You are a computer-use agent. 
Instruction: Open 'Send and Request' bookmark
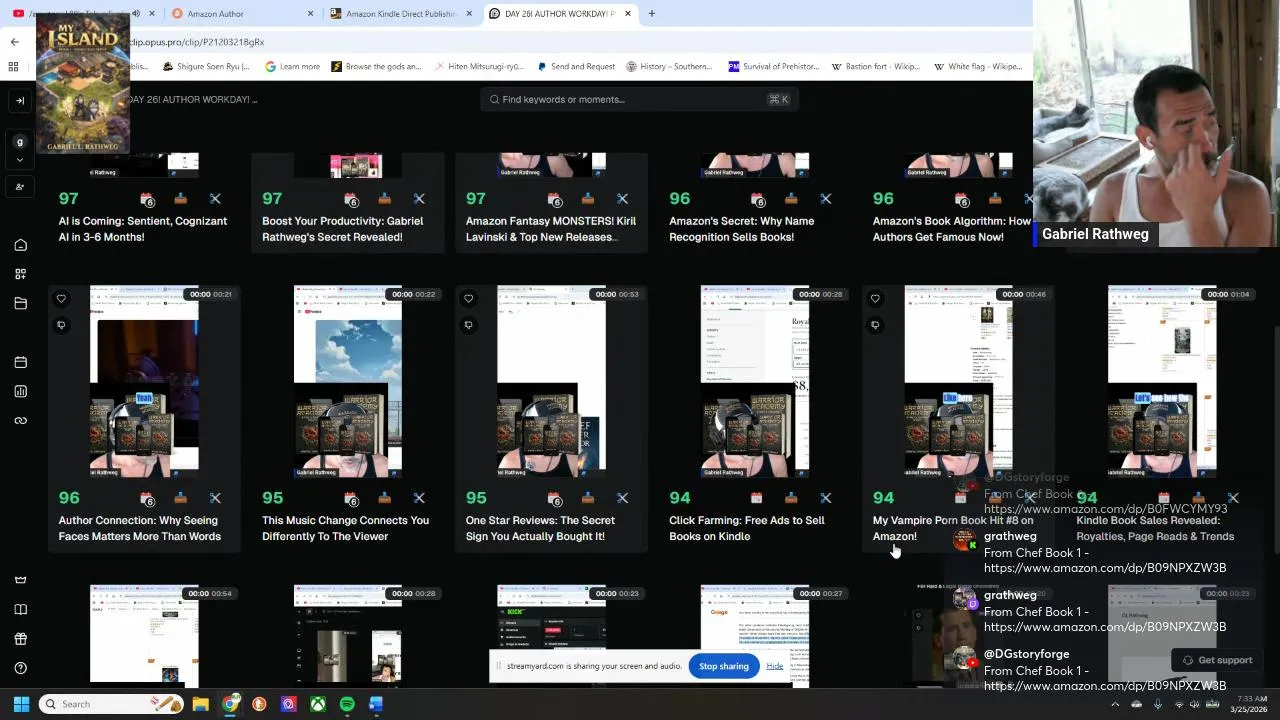click(576, 67)
